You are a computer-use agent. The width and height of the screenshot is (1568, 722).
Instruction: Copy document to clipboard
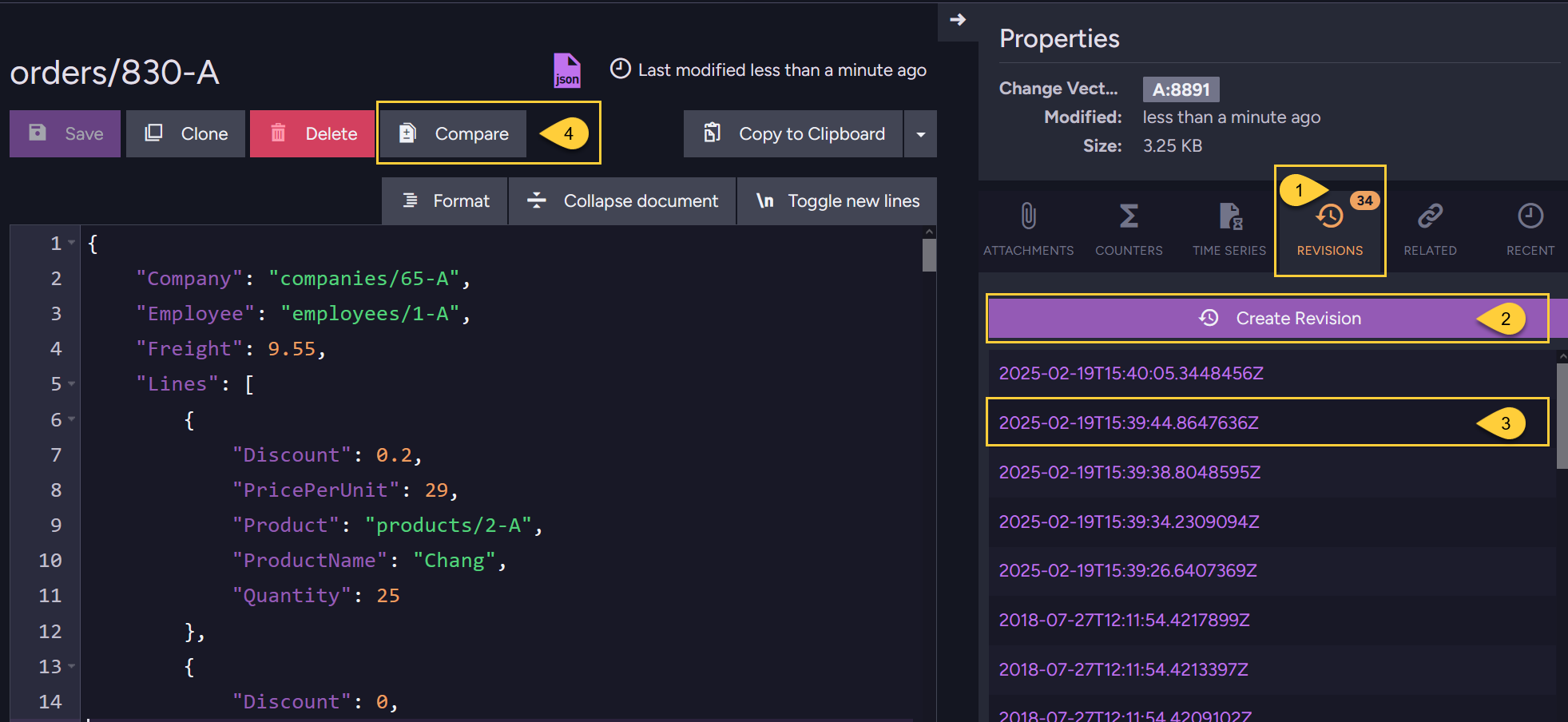[793, 133]
